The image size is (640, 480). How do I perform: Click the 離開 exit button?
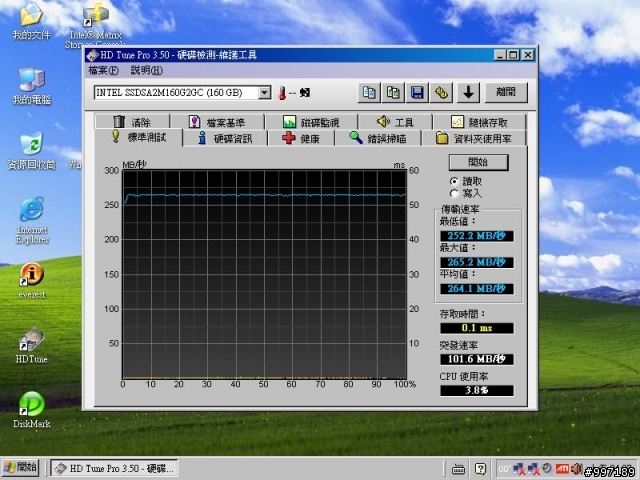pos(506,93)
